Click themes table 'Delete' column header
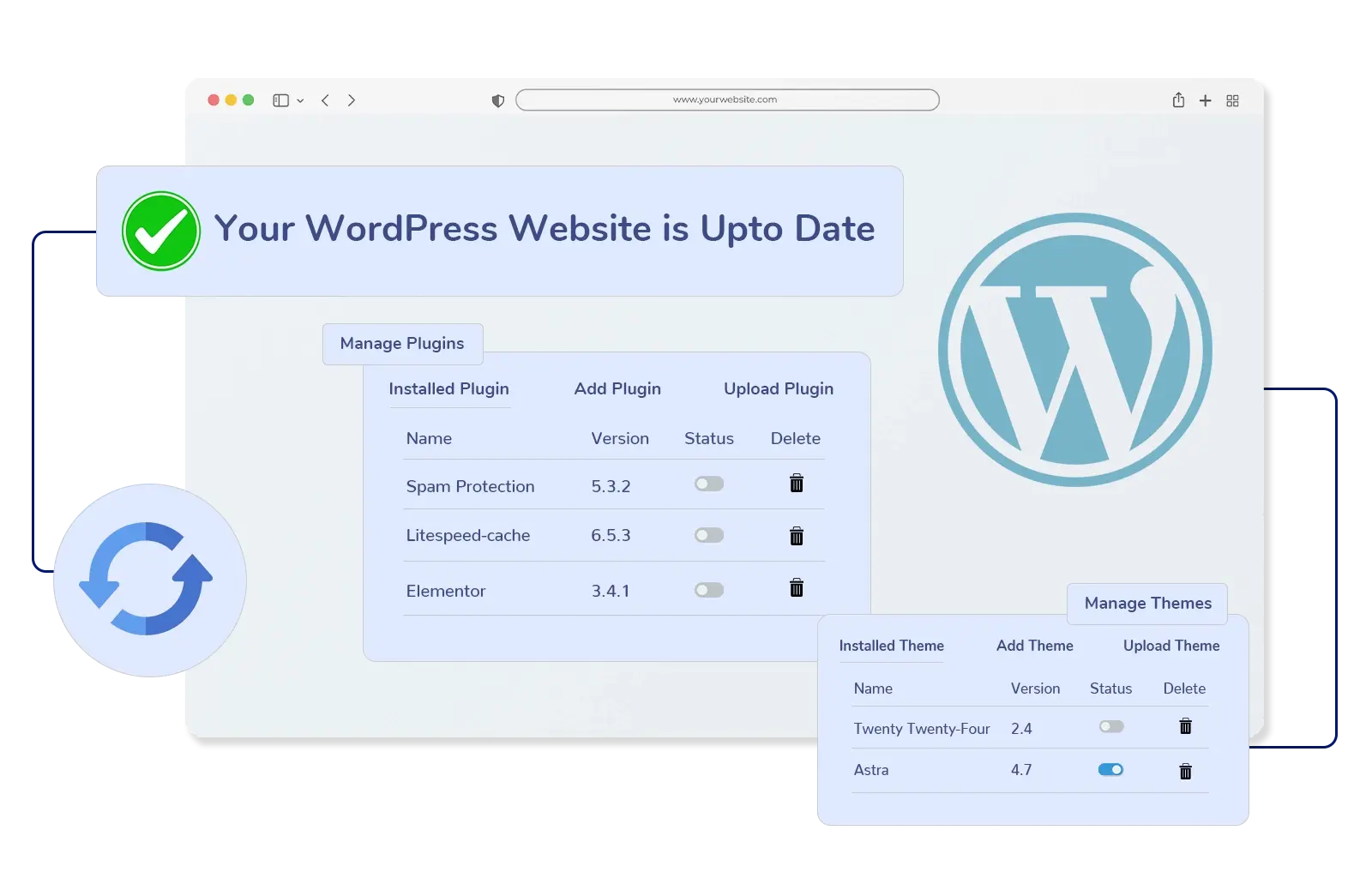The height and width of the screenshot is (878, 1372). [1184, 689]
